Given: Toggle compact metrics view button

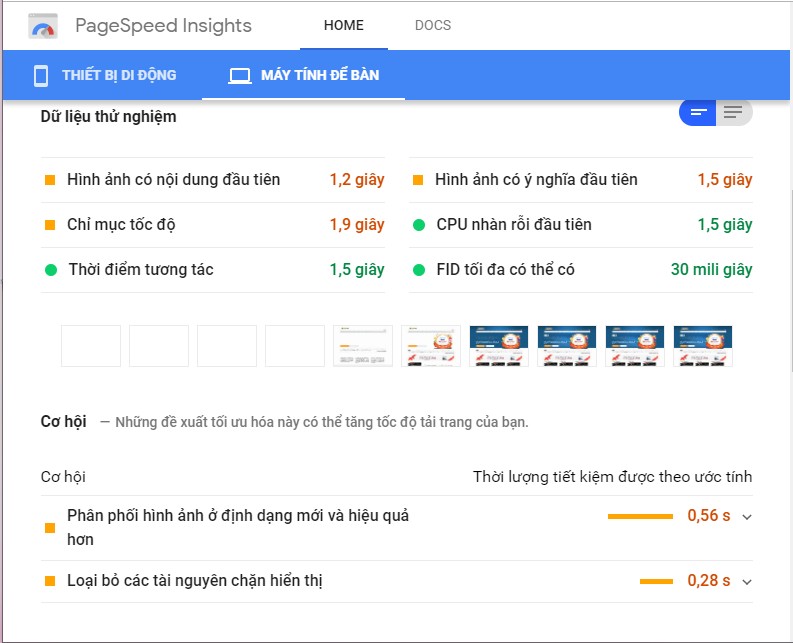Looking at the screenshot, I should click(x=697, y=112).
